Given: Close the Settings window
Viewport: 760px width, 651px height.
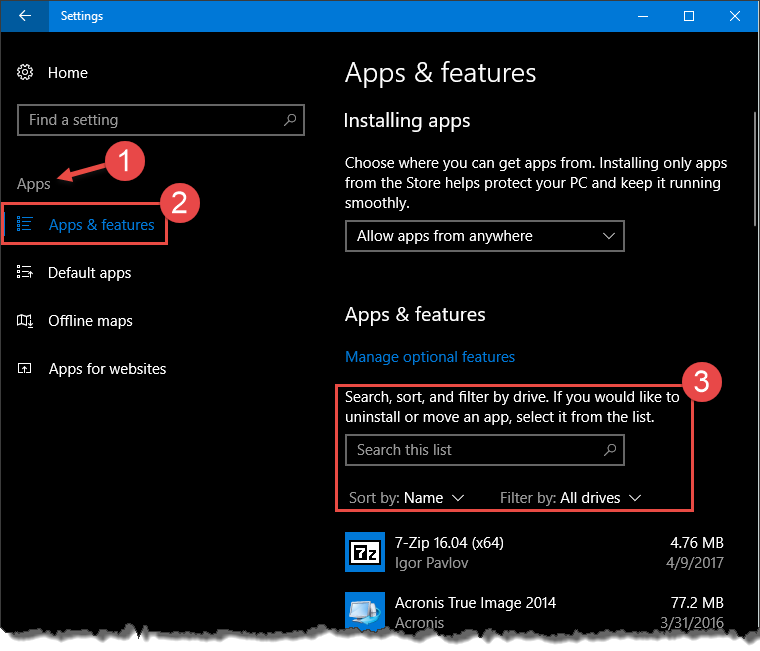Looking at the screenshot, I should tap(735, 16).
